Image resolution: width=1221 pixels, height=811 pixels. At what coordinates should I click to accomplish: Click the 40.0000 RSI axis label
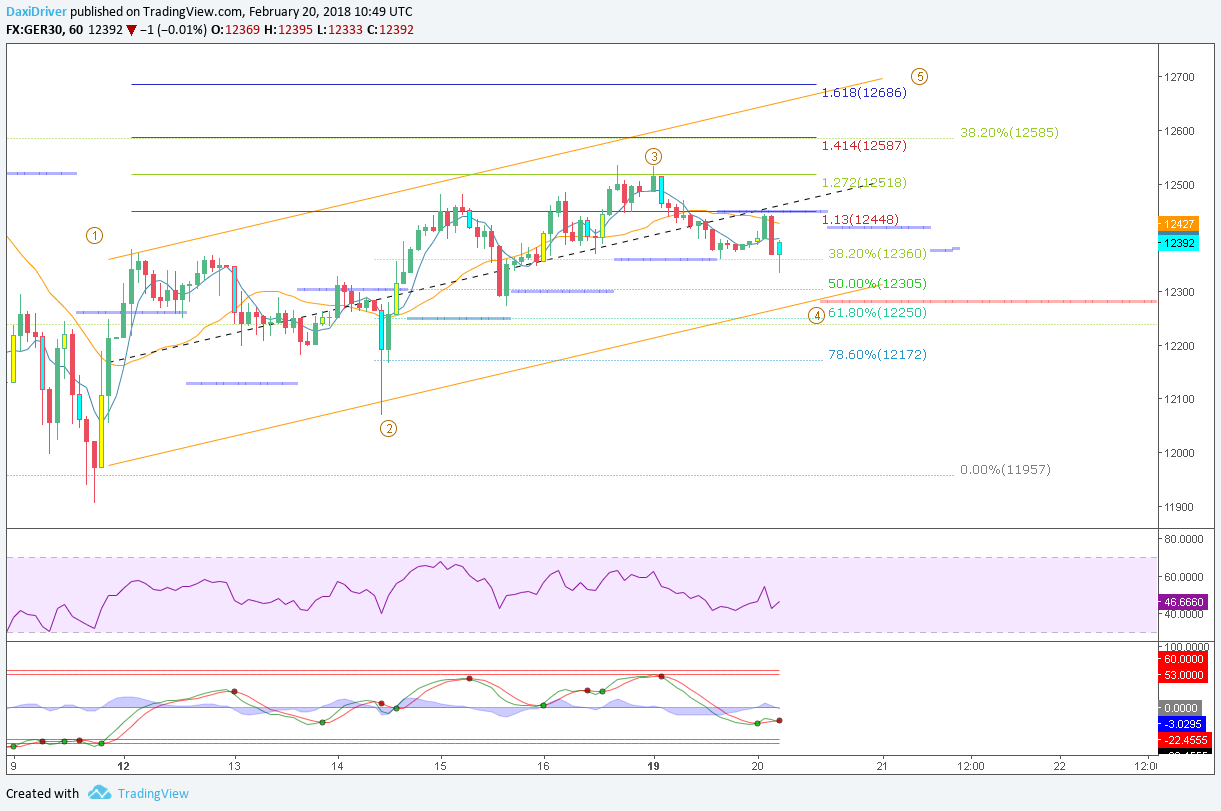(x=1184, y=614)
